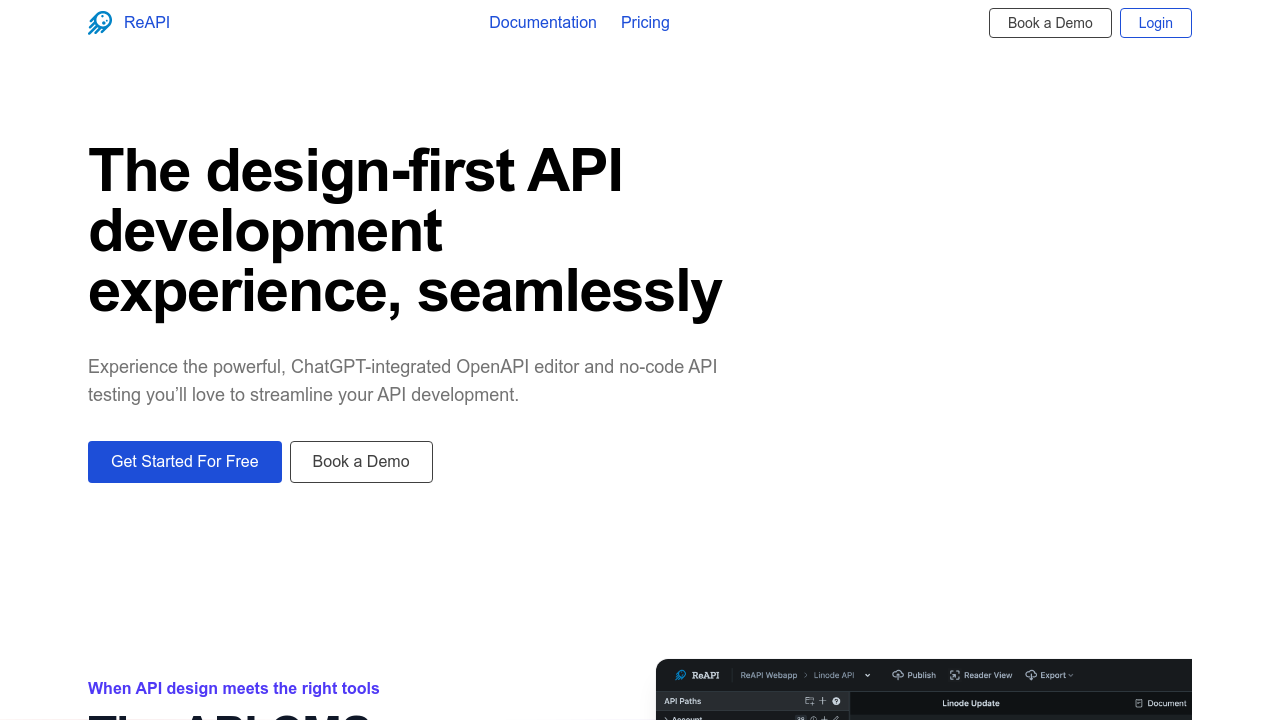Navigate to the Pricing page
The height and width of the screenshot is (720, 1280).
645,22
